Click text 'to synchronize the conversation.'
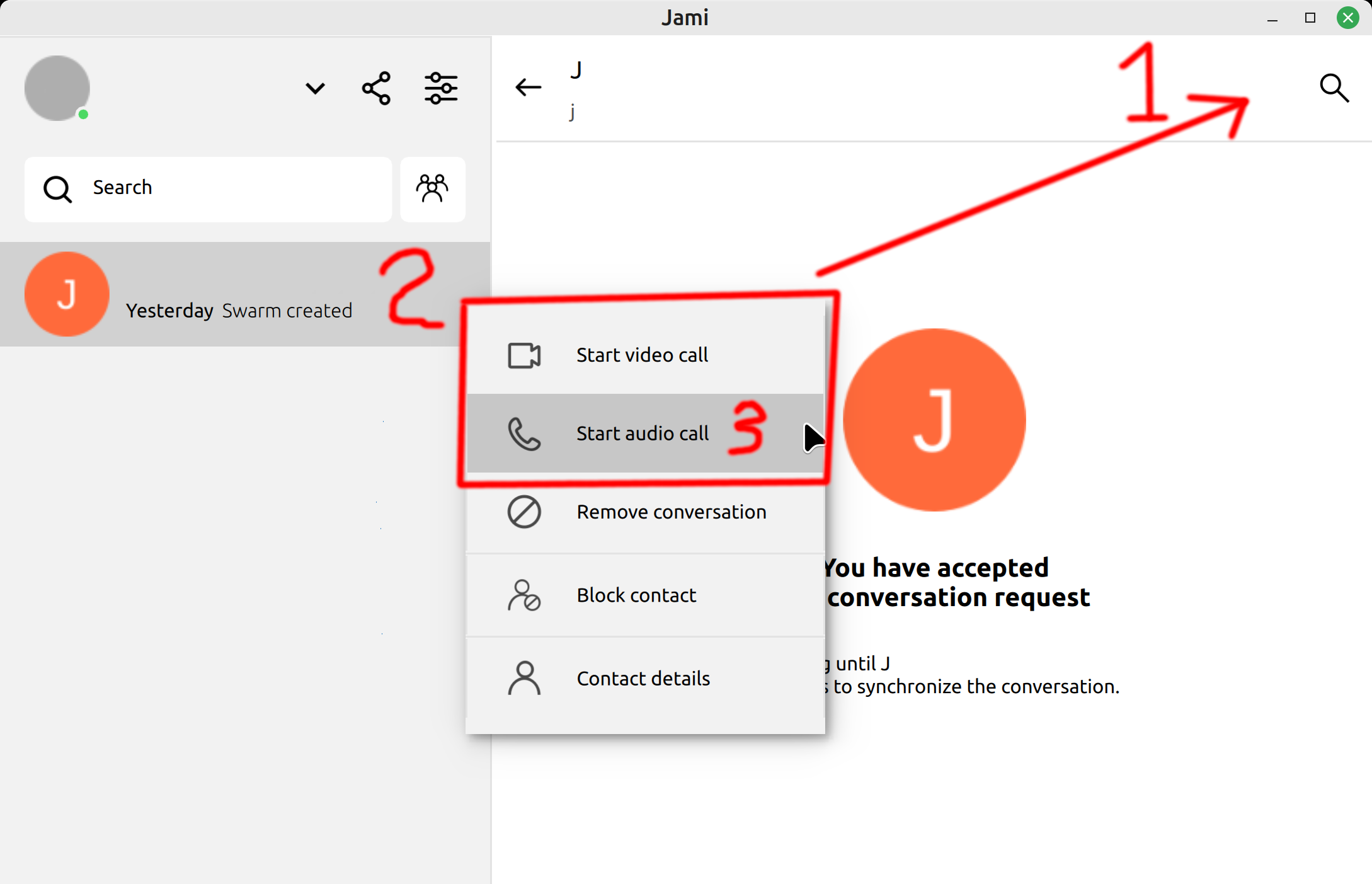 (976, 686)
